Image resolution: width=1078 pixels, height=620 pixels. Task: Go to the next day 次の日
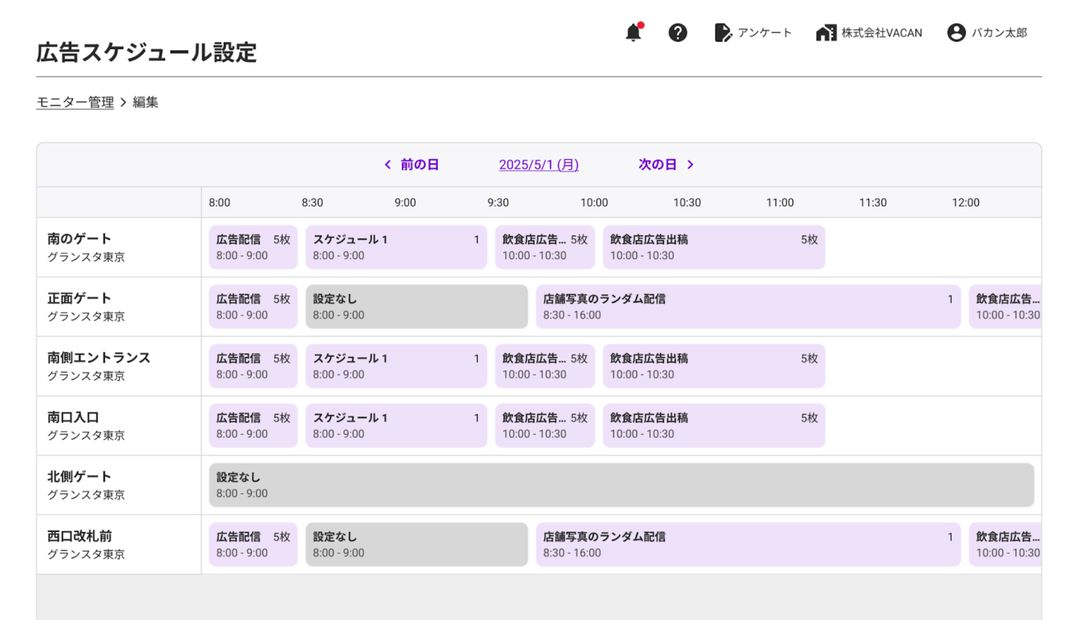click(x=657, y=164)
